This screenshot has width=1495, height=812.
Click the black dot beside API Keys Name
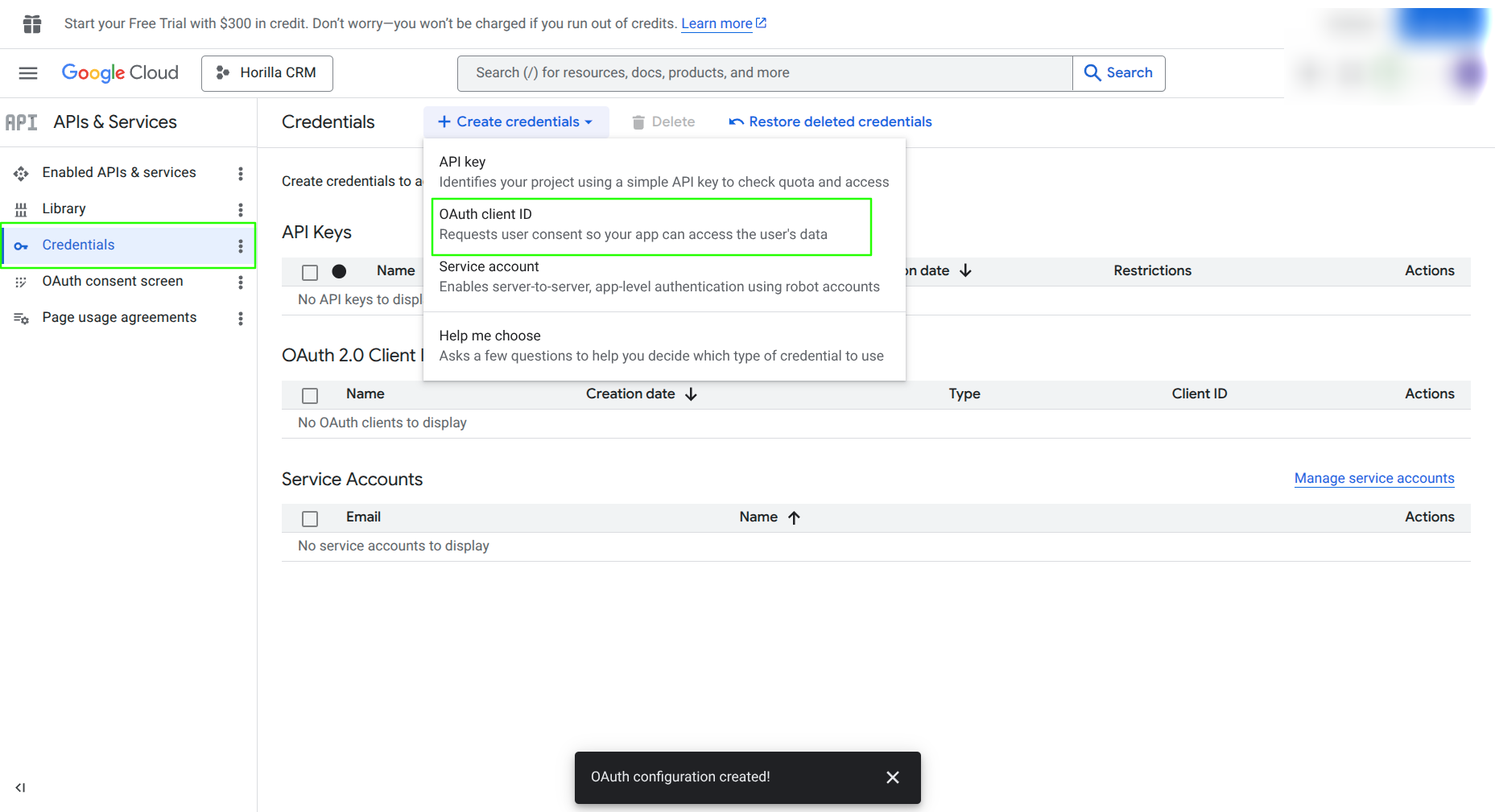pos(339,272)
